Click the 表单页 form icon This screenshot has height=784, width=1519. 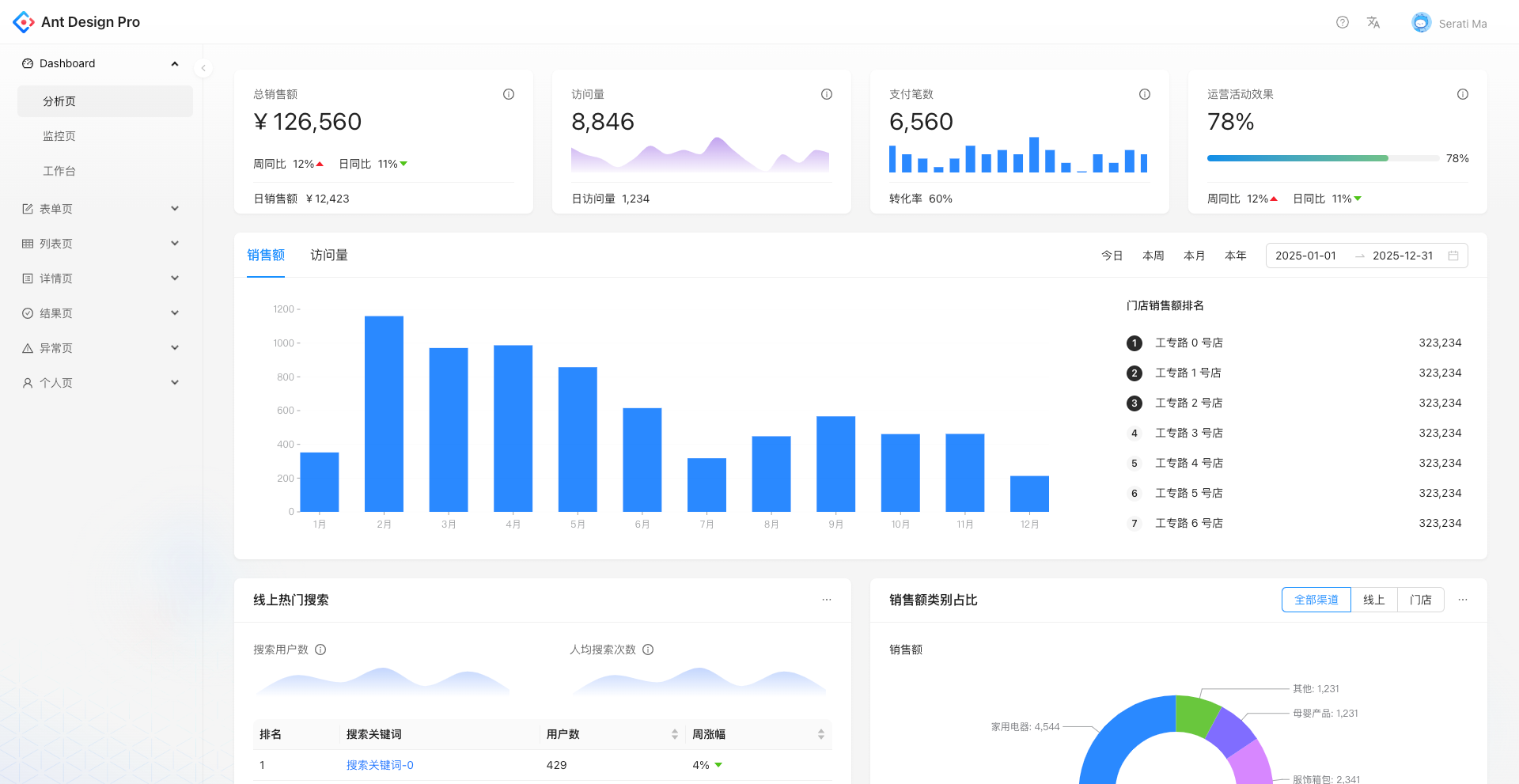click(28, 209)
